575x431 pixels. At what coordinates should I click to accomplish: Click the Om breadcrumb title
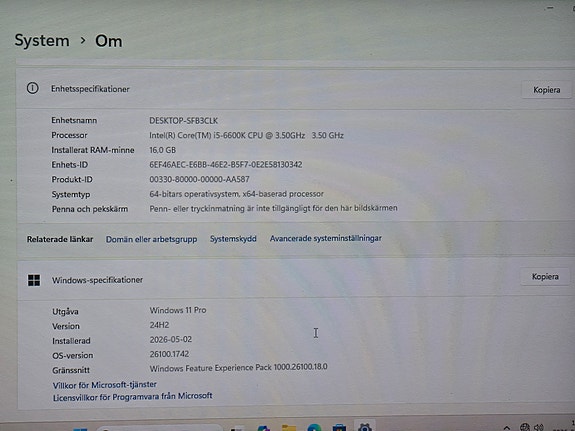109,41
